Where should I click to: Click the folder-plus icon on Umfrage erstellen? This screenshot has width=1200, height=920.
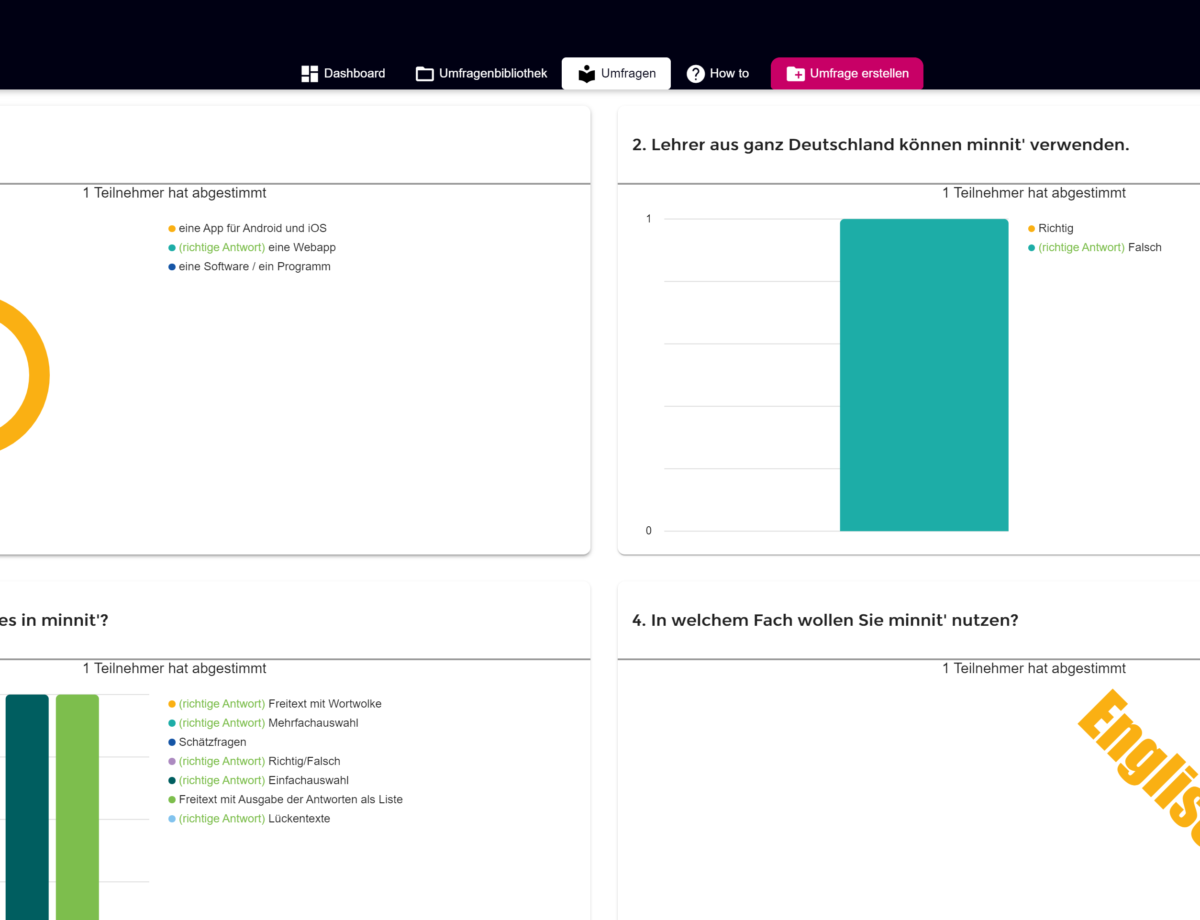tap(796, 74)
